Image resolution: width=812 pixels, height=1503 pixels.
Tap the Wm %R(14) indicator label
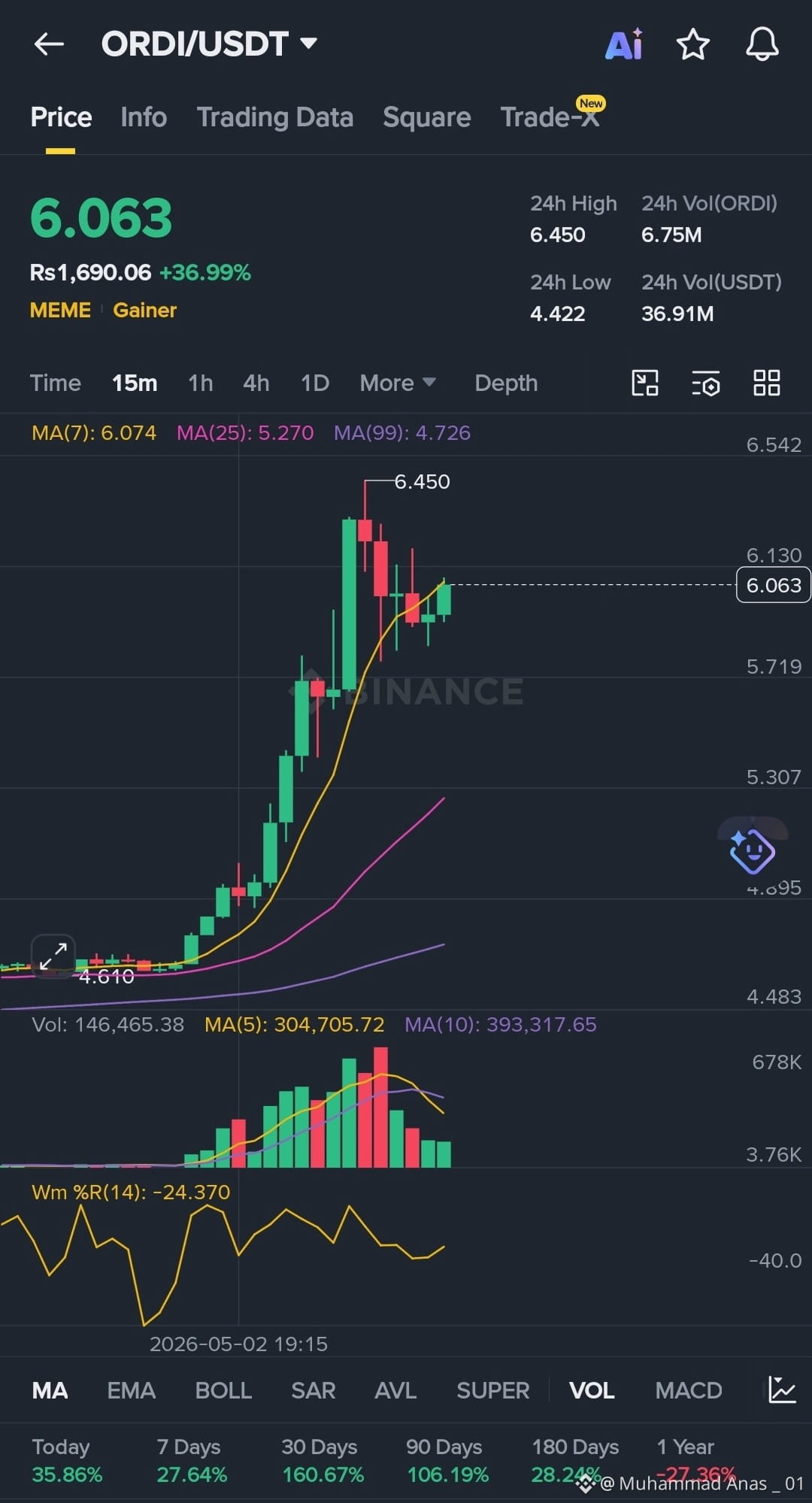tap(131, 1192)
